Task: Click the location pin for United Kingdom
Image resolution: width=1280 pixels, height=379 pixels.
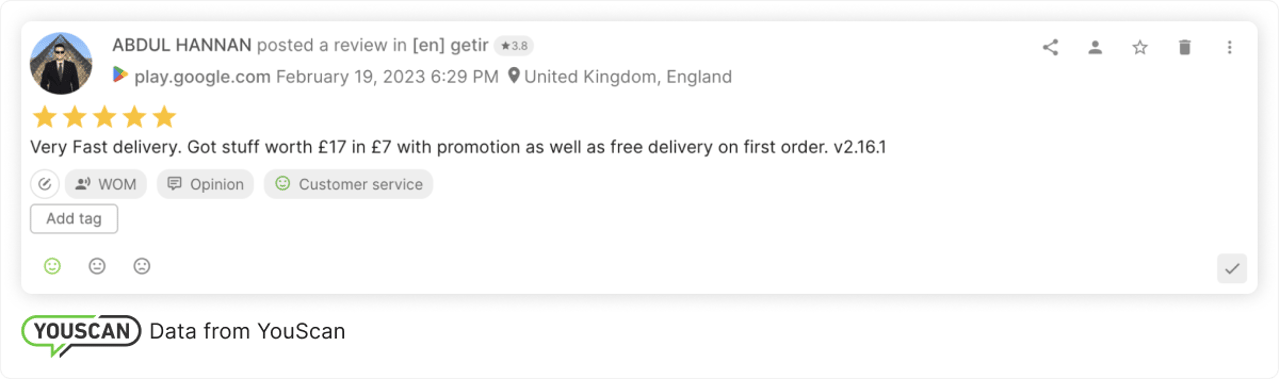Action: coord(514,76)
